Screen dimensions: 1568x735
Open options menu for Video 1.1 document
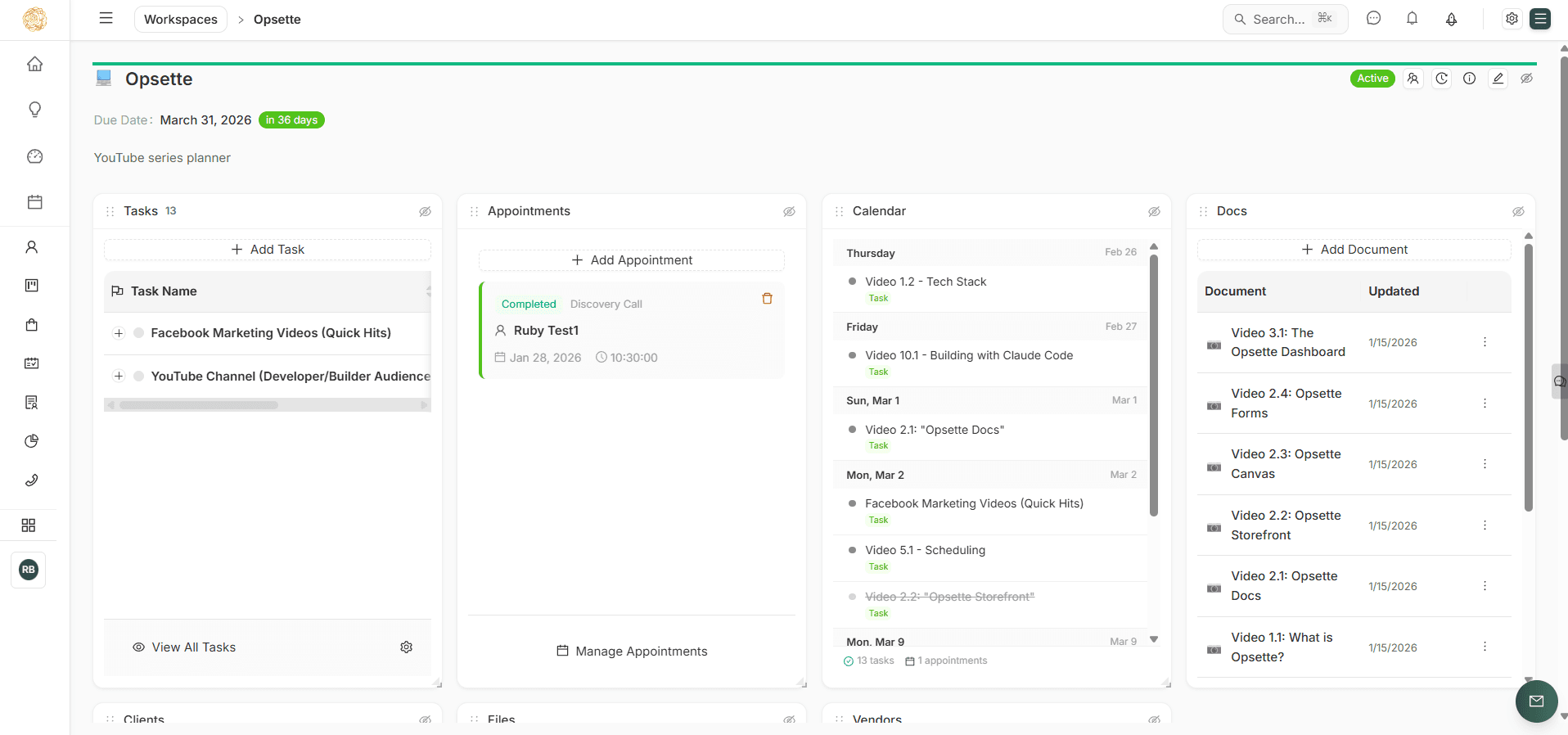(1485, 647)
